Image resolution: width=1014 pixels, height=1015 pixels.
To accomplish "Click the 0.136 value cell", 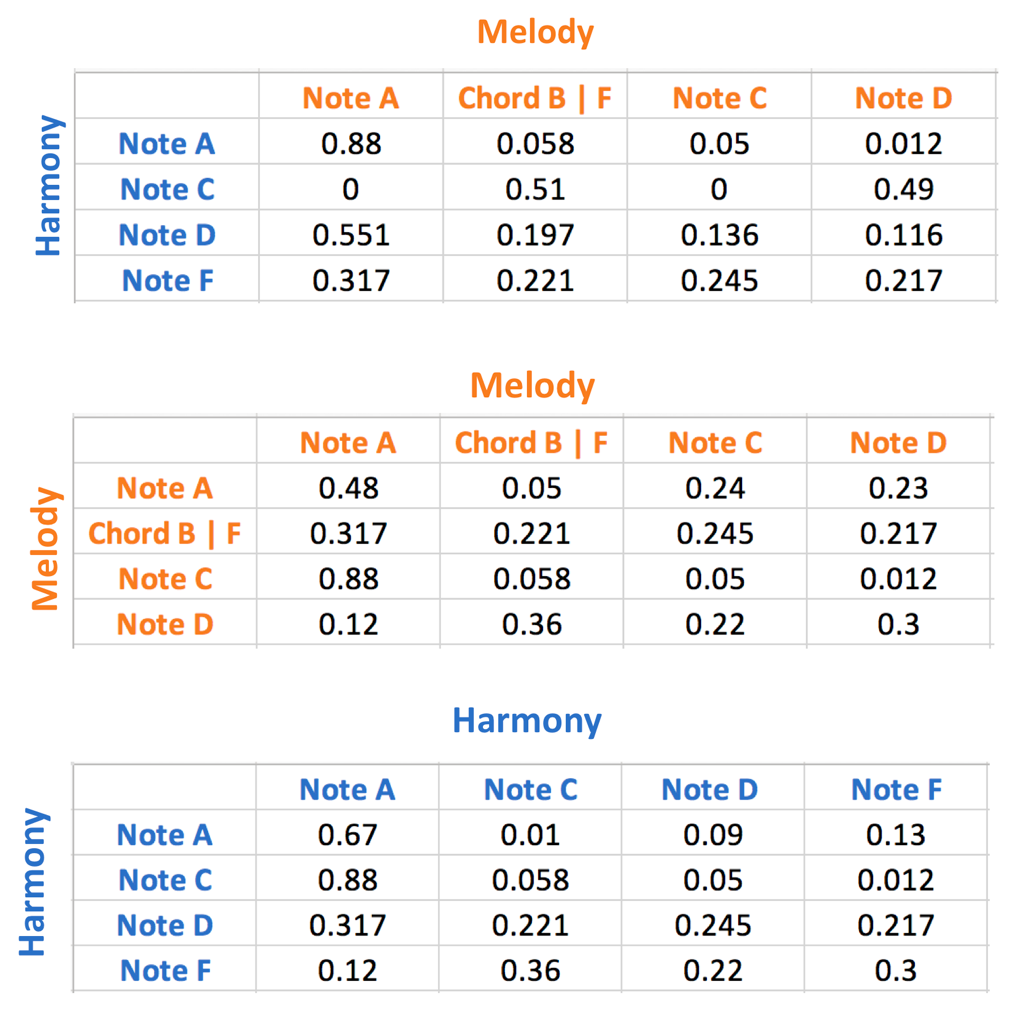I will 719,235.
